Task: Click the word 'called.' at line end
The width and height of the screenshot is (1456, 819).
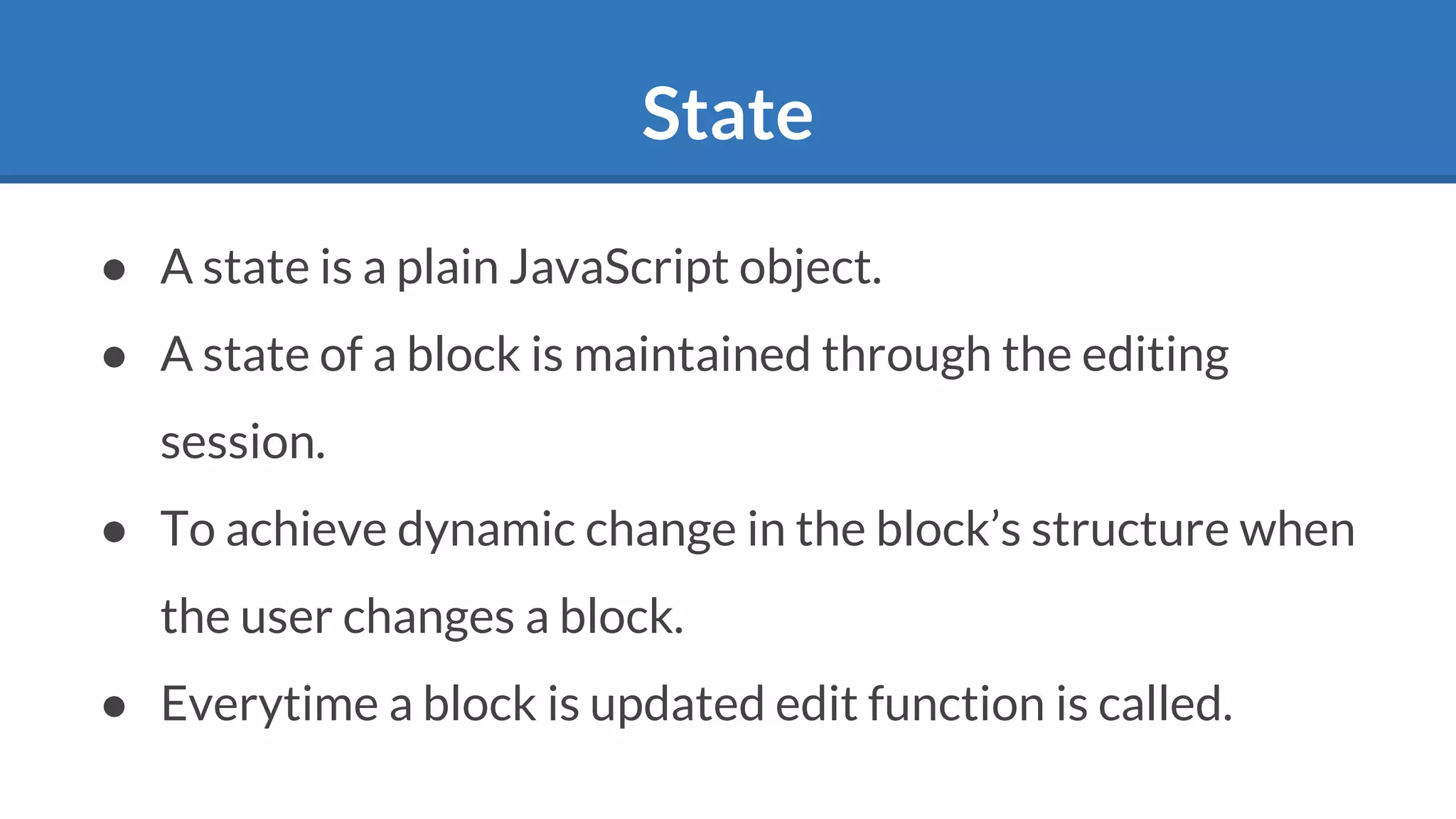Action: tap(1165, 704)
